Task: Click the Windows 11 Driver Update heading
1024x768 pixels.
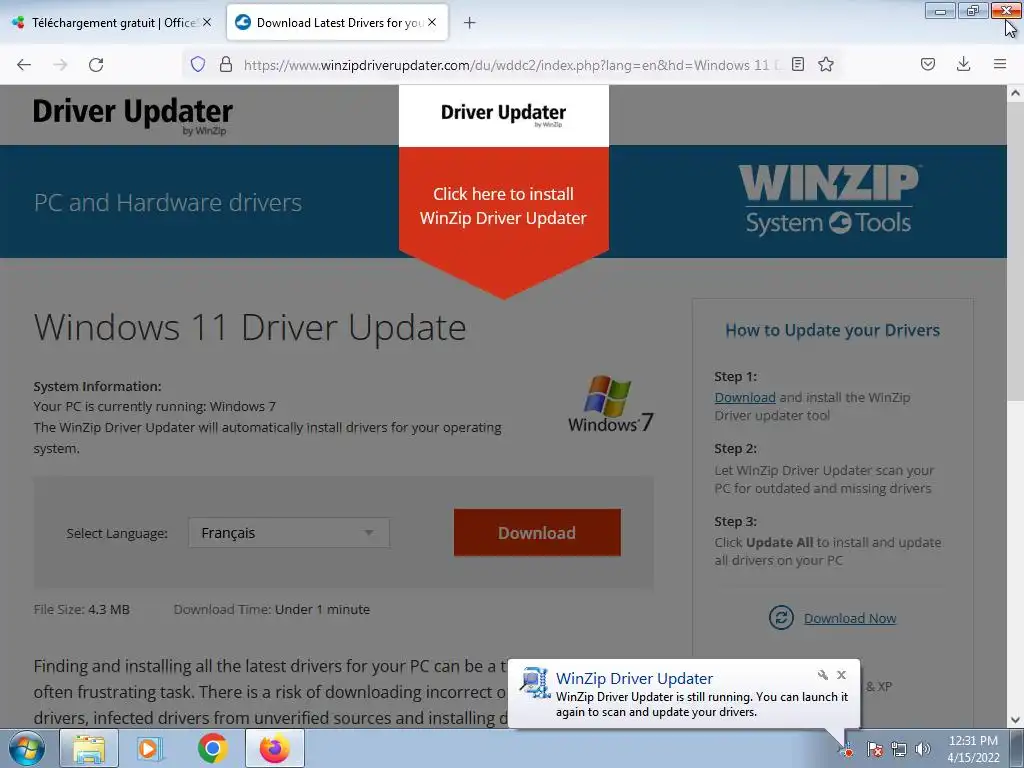Action: 250,327
